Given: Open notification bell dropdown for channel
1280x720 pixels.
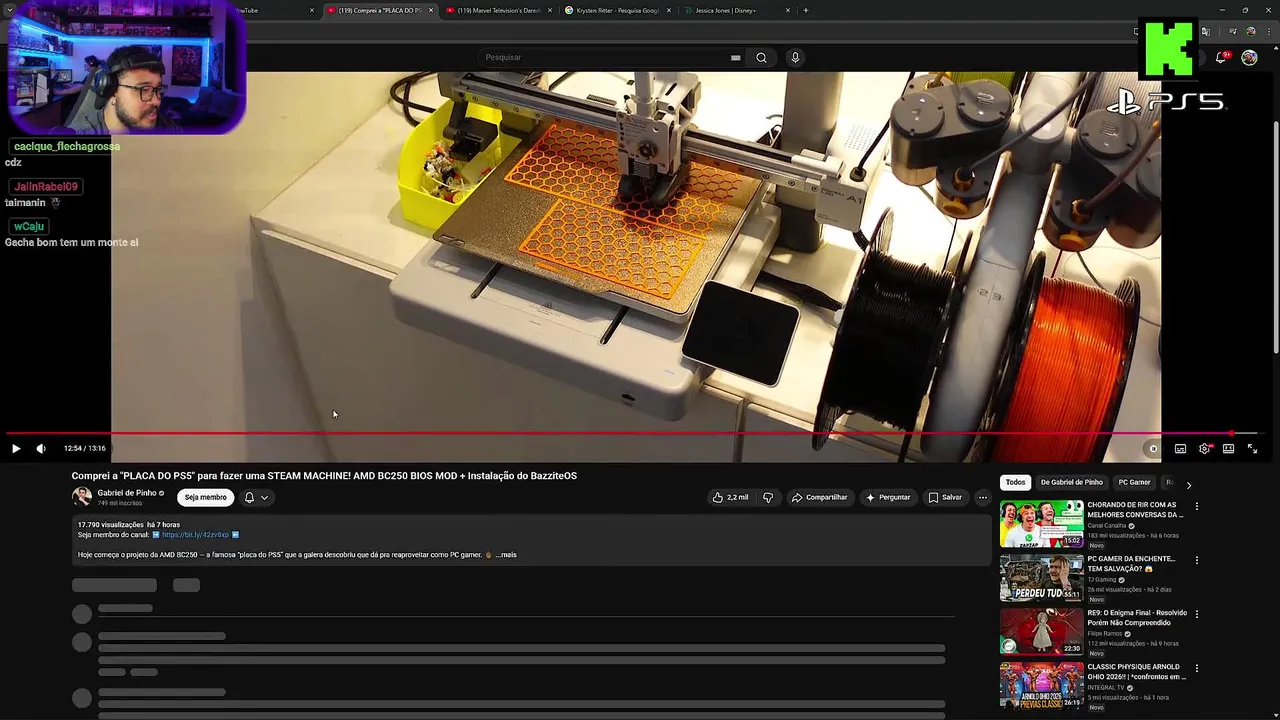Looking at the screenshot, I should pos(256,497).
